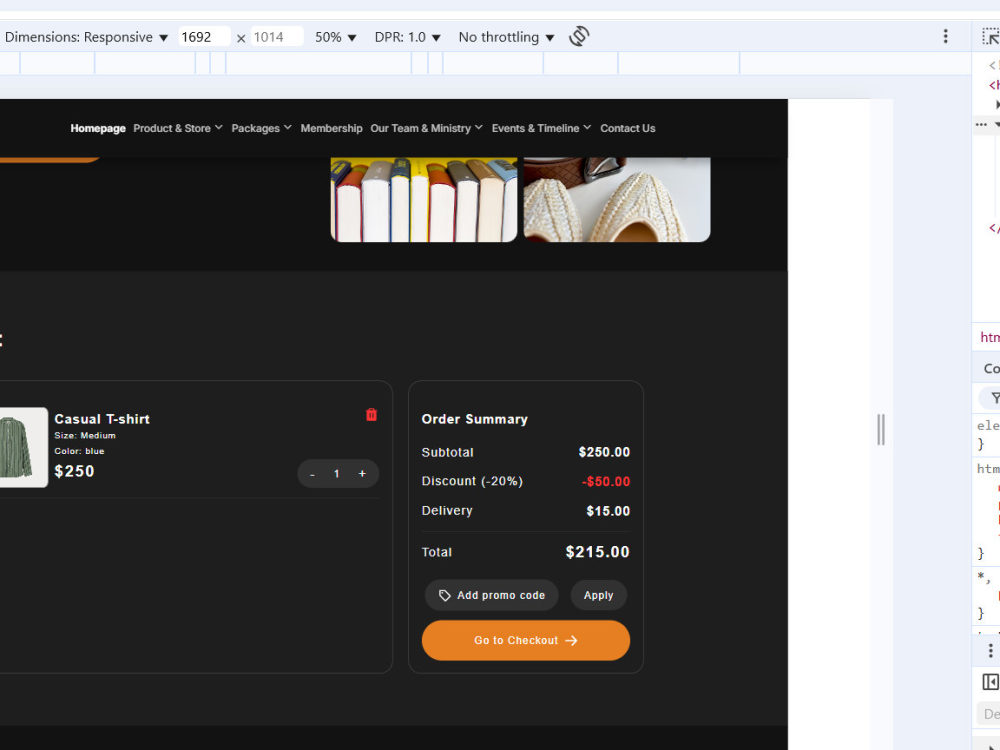Go to Homepage nav link
This screenshot has height=750, width=1000.
click(x=98, y=128)
